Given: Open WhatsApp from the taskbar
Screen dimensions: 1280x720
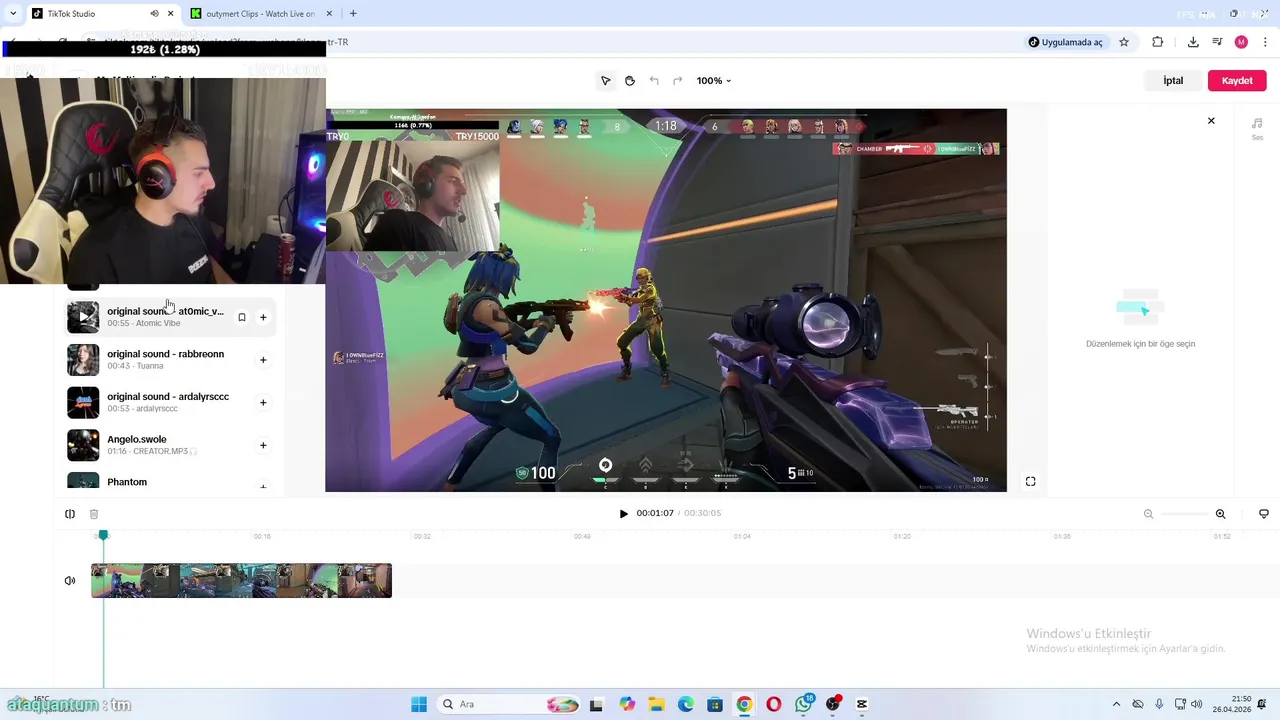Looking at the screenshot, I should (x=804, y=704).
